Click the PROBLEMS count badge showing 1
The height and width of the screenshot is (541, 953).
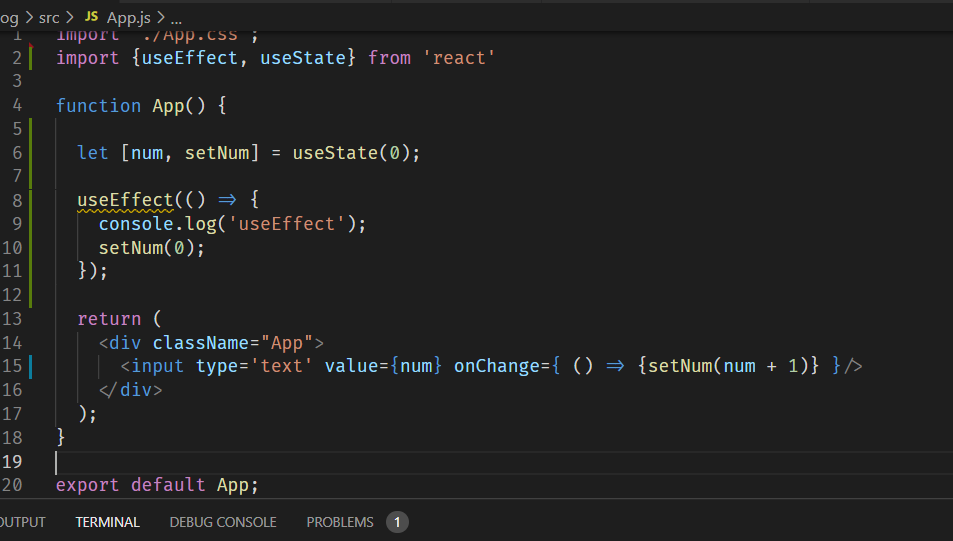397,522
